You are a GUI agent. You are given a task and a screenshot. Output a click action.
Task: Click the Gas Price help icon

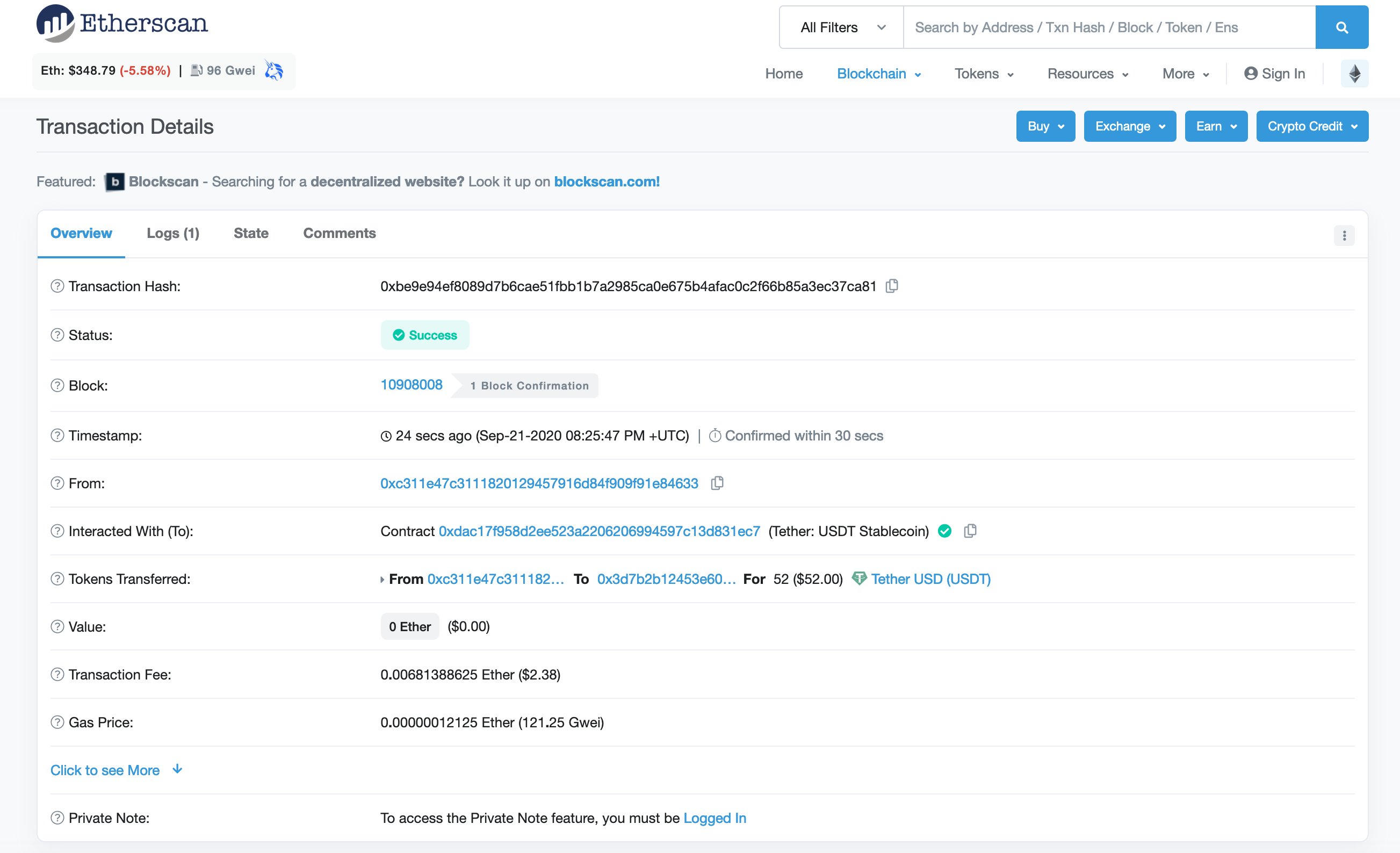point(57,722)
